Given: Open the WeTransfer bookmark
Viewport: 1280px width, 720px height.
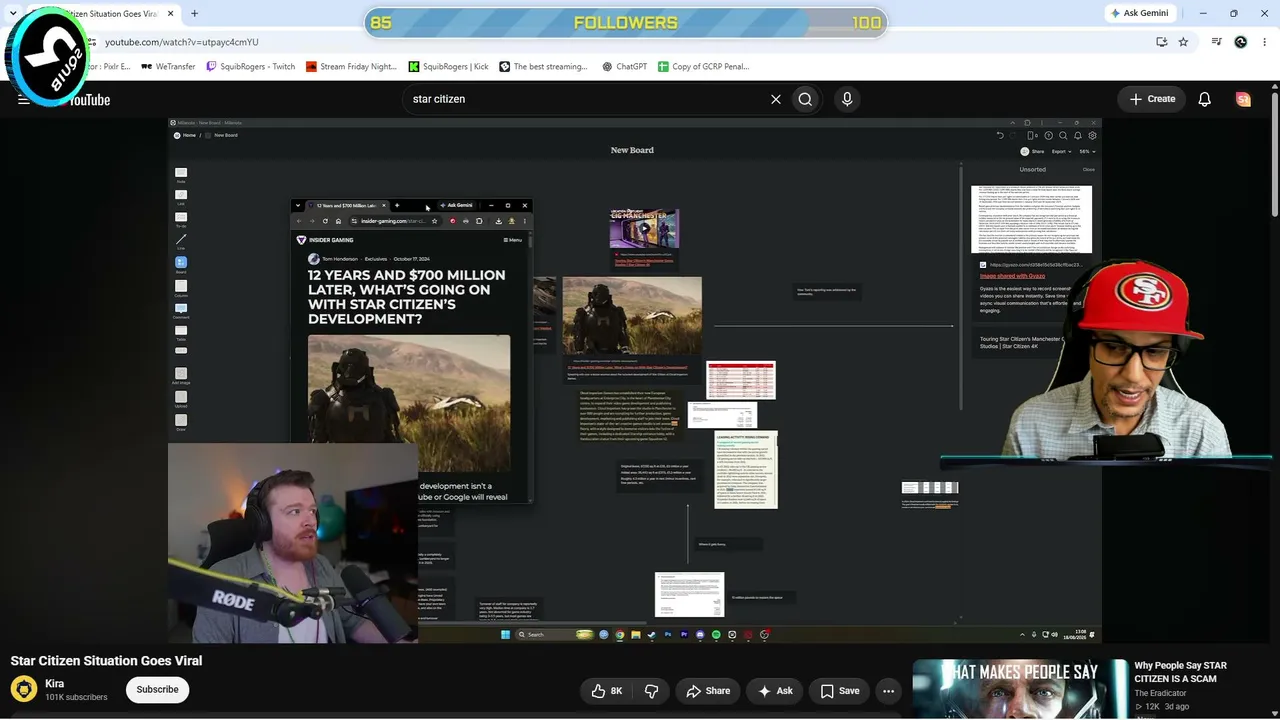Looking at the screenshot, I should pyautogui.click(x=168, y=66).
